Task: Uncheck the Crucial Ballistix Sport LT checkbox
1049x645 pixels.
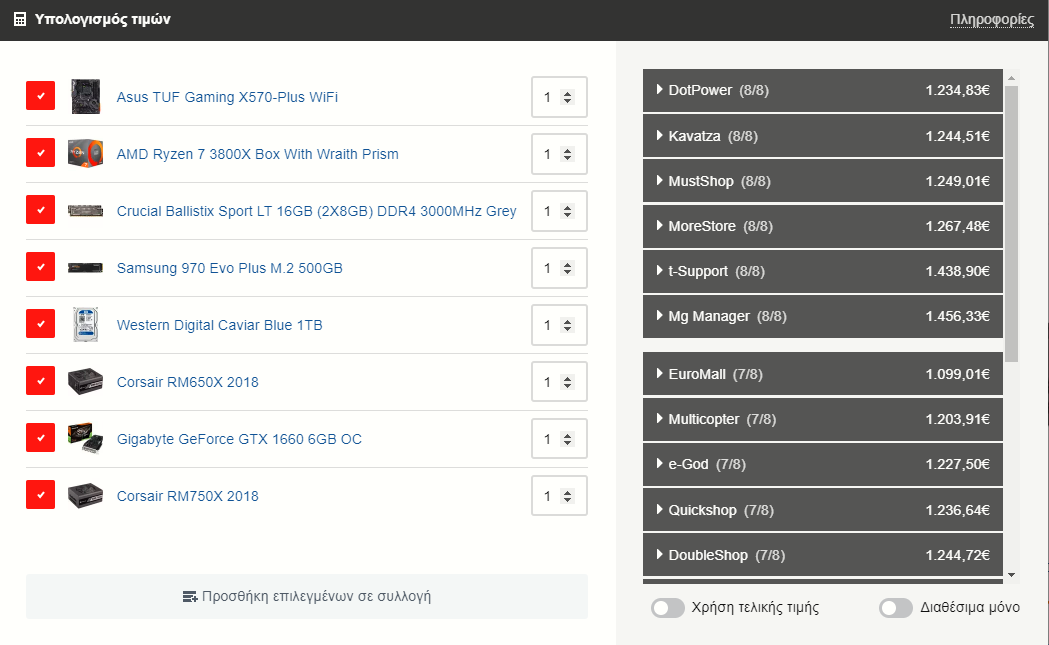Action: pyautogui.click(x=40, y=209)
